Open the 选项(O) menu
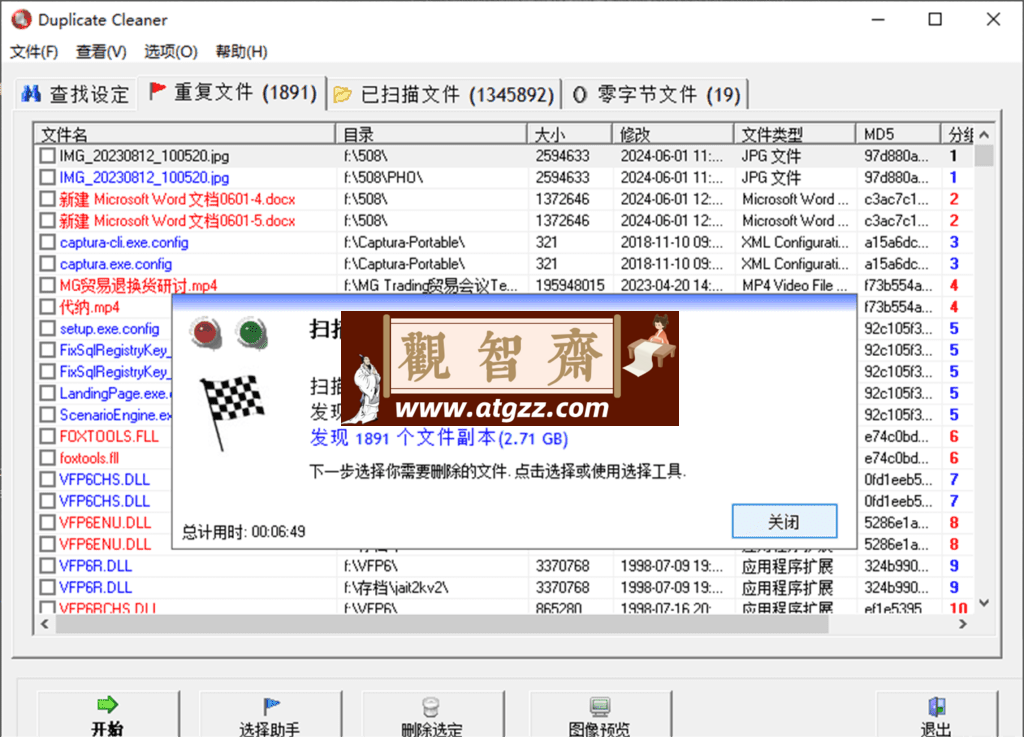 [170, 52]
